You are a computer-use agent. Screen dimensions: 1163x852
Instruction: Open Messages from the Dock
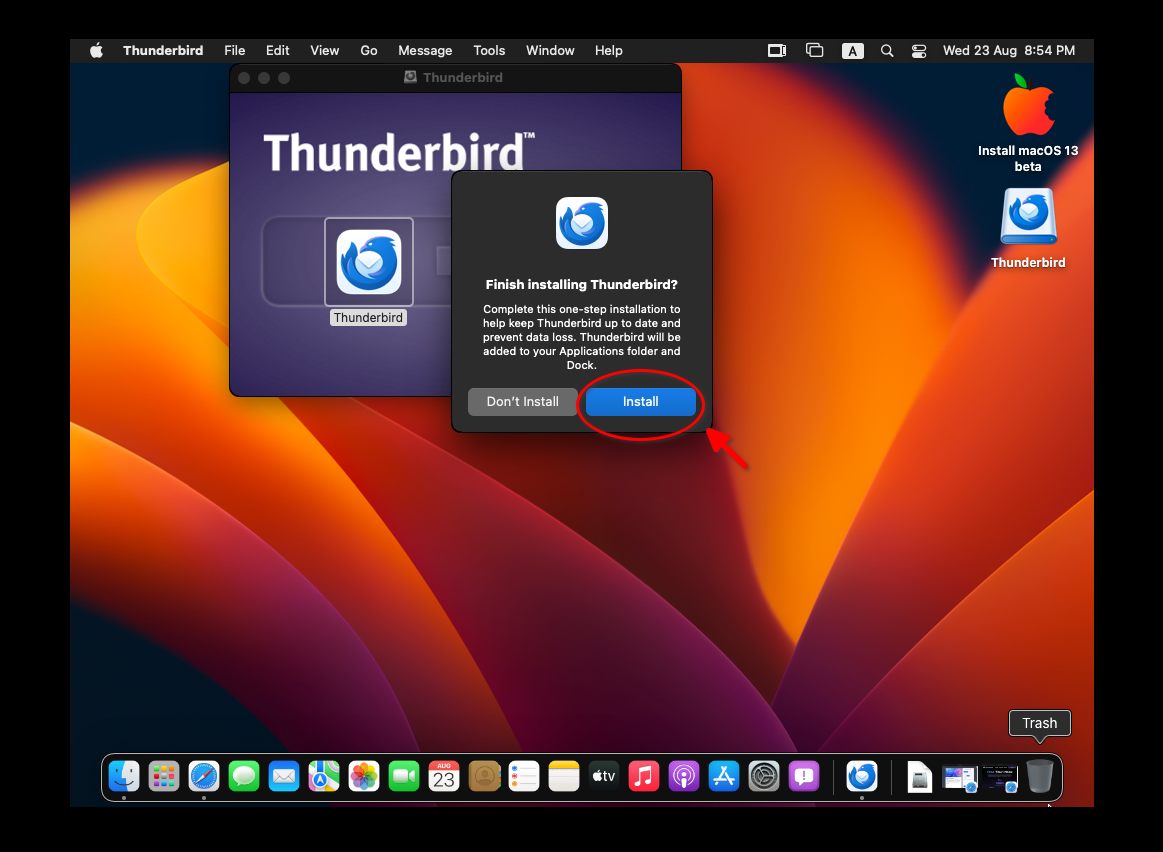pyautogui.click(x=244, y=776)
